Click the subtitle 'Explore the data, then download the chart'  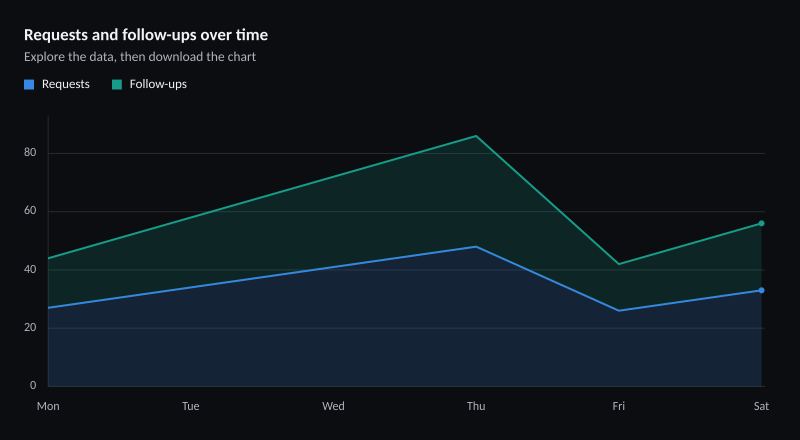pos(140,57)
